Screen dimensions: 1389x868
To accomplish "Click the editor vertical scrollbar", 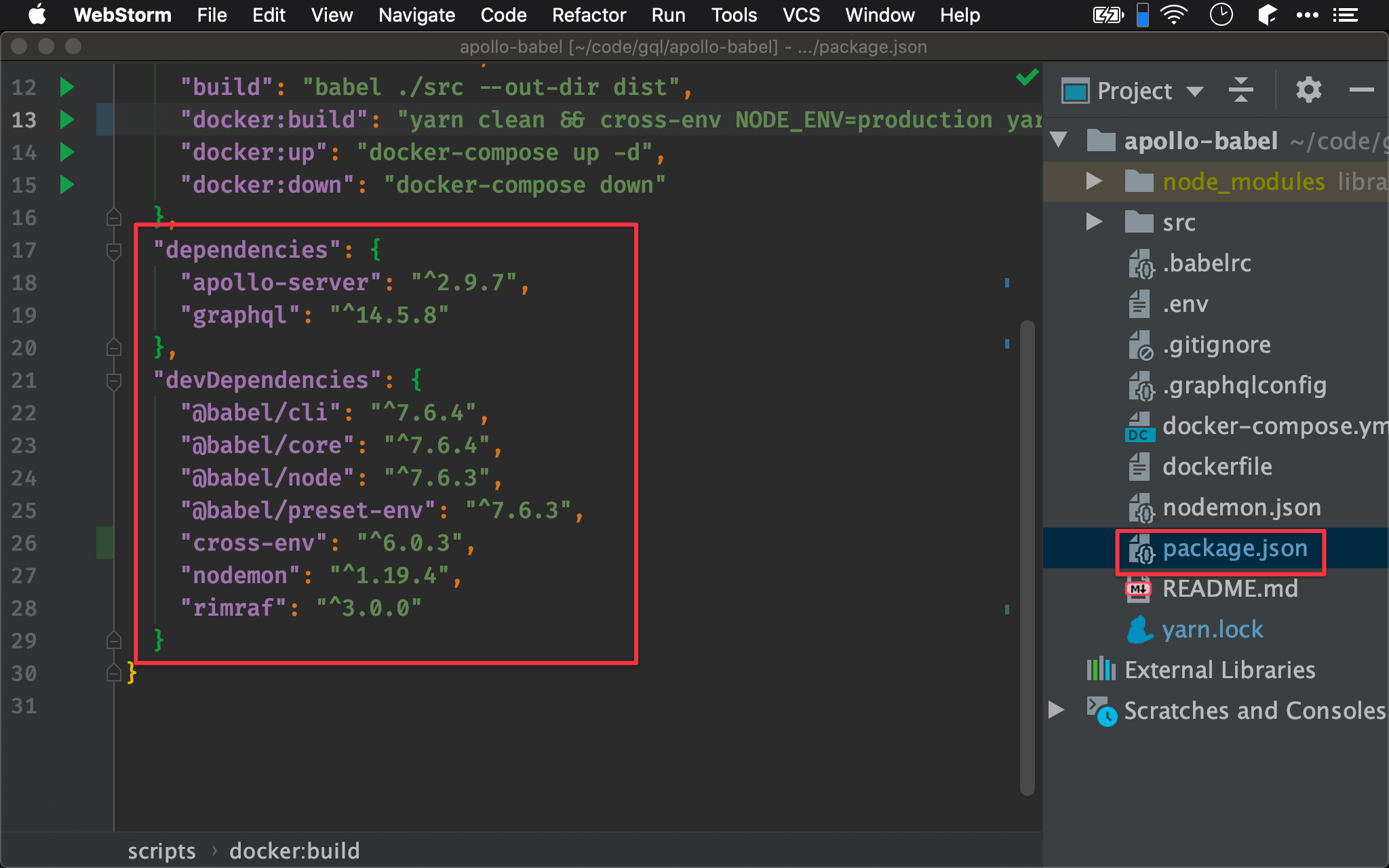I will (x=1028, y=557).
